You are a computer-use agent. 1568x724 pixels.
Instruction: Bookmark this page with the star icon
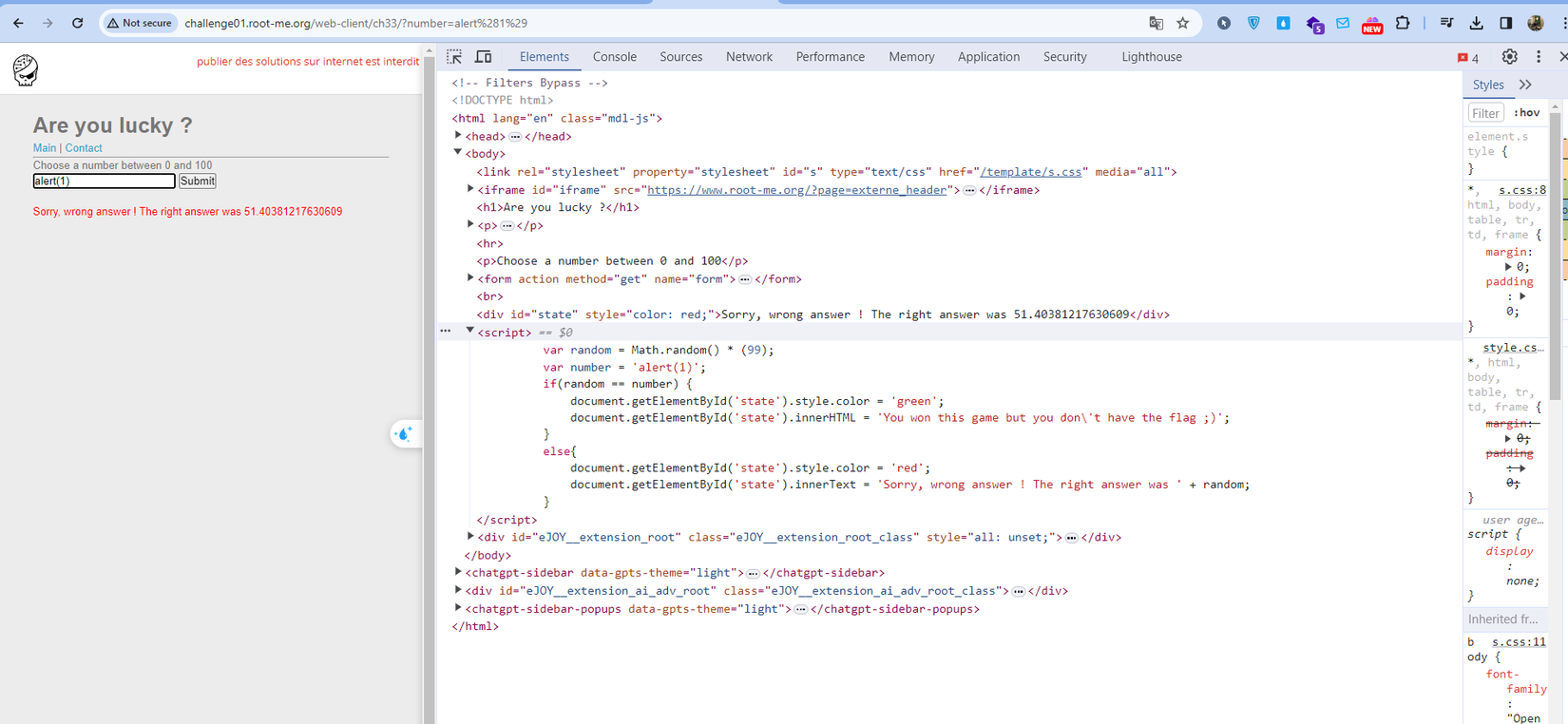(x=1182, y=23)
